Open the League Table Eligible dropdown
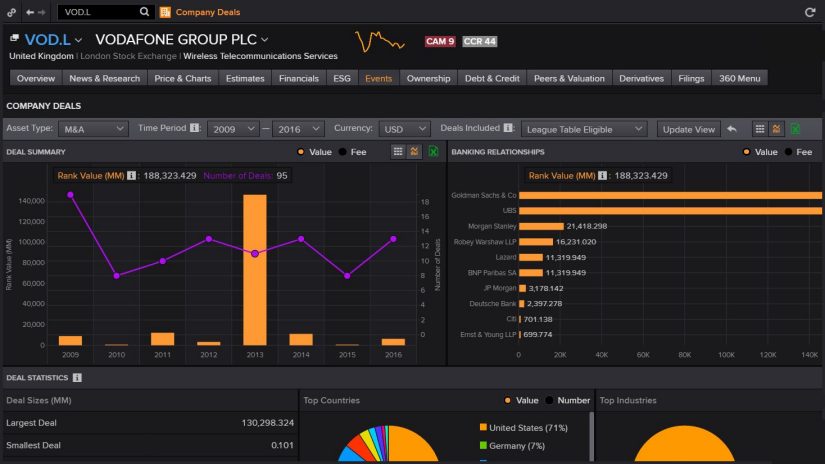This screenshot has width=825, height=464. coord(583,129)
